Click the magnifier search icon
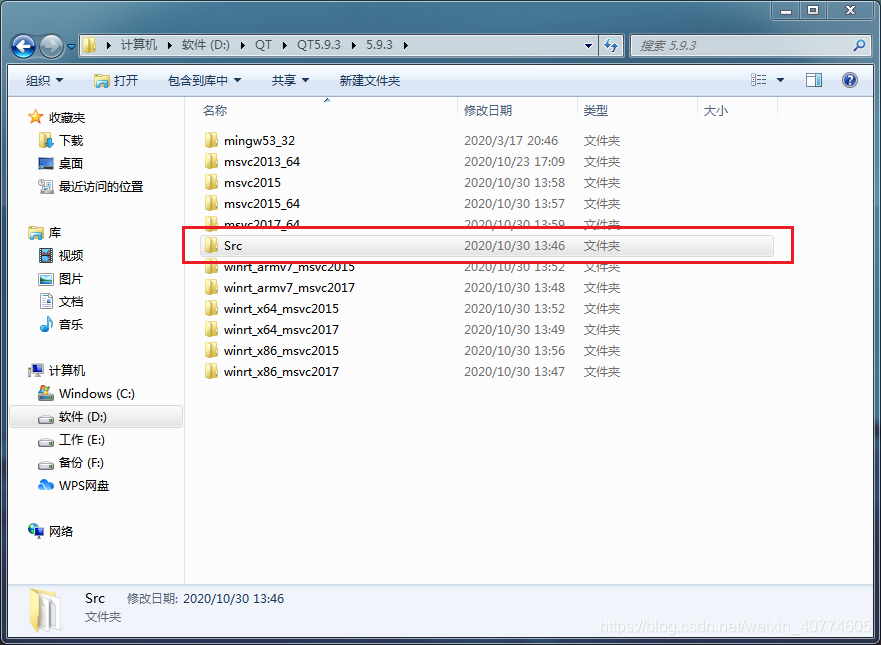The width and height of the screenshot is (881, 645). tap(859, 46)
